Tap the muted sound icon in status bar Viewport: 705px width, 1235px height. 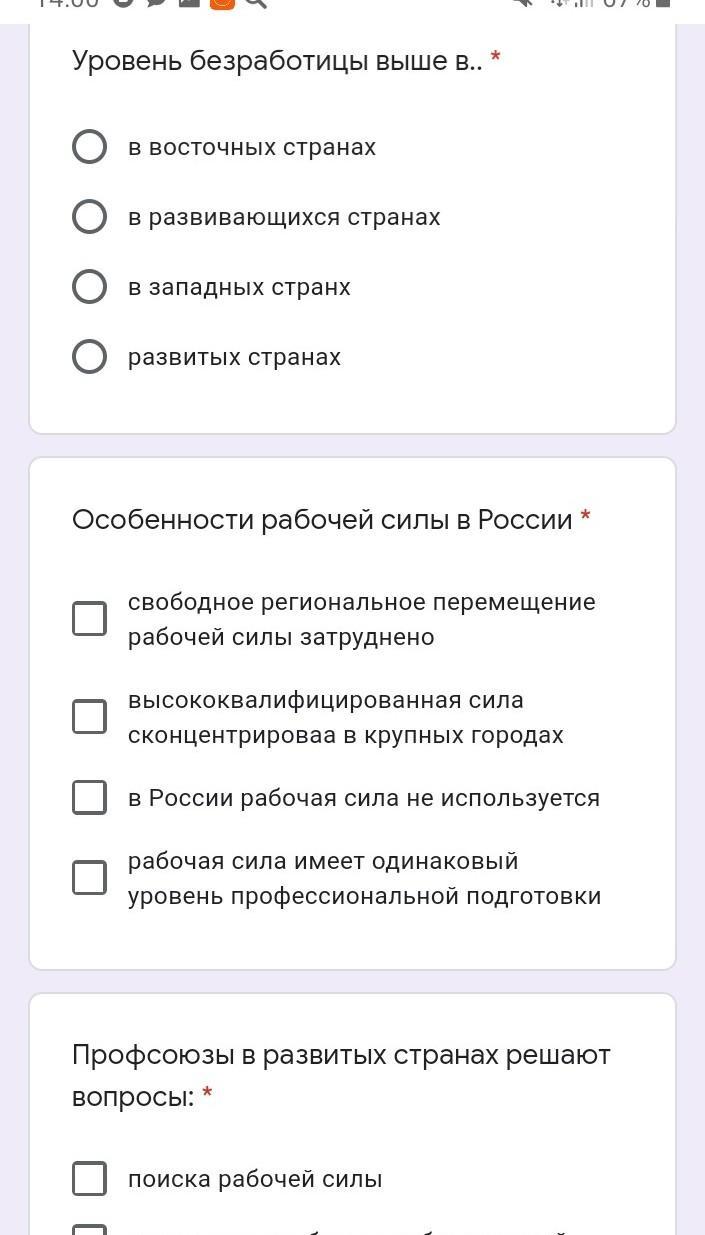(x=522, y=3)
